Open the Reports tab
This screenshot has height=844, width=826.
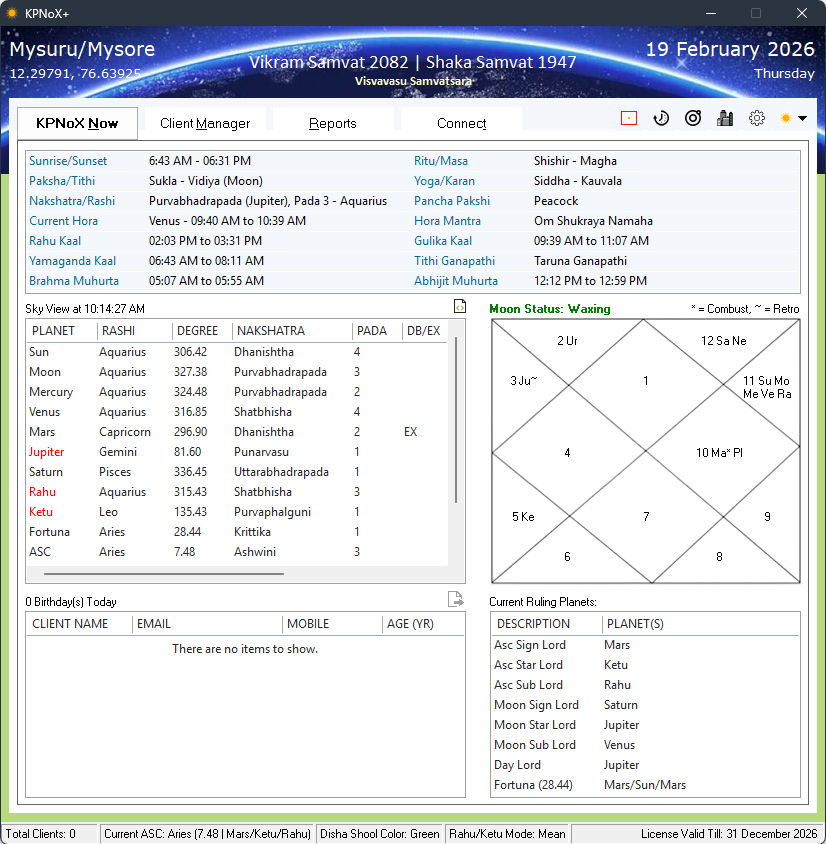coord(333,123)
